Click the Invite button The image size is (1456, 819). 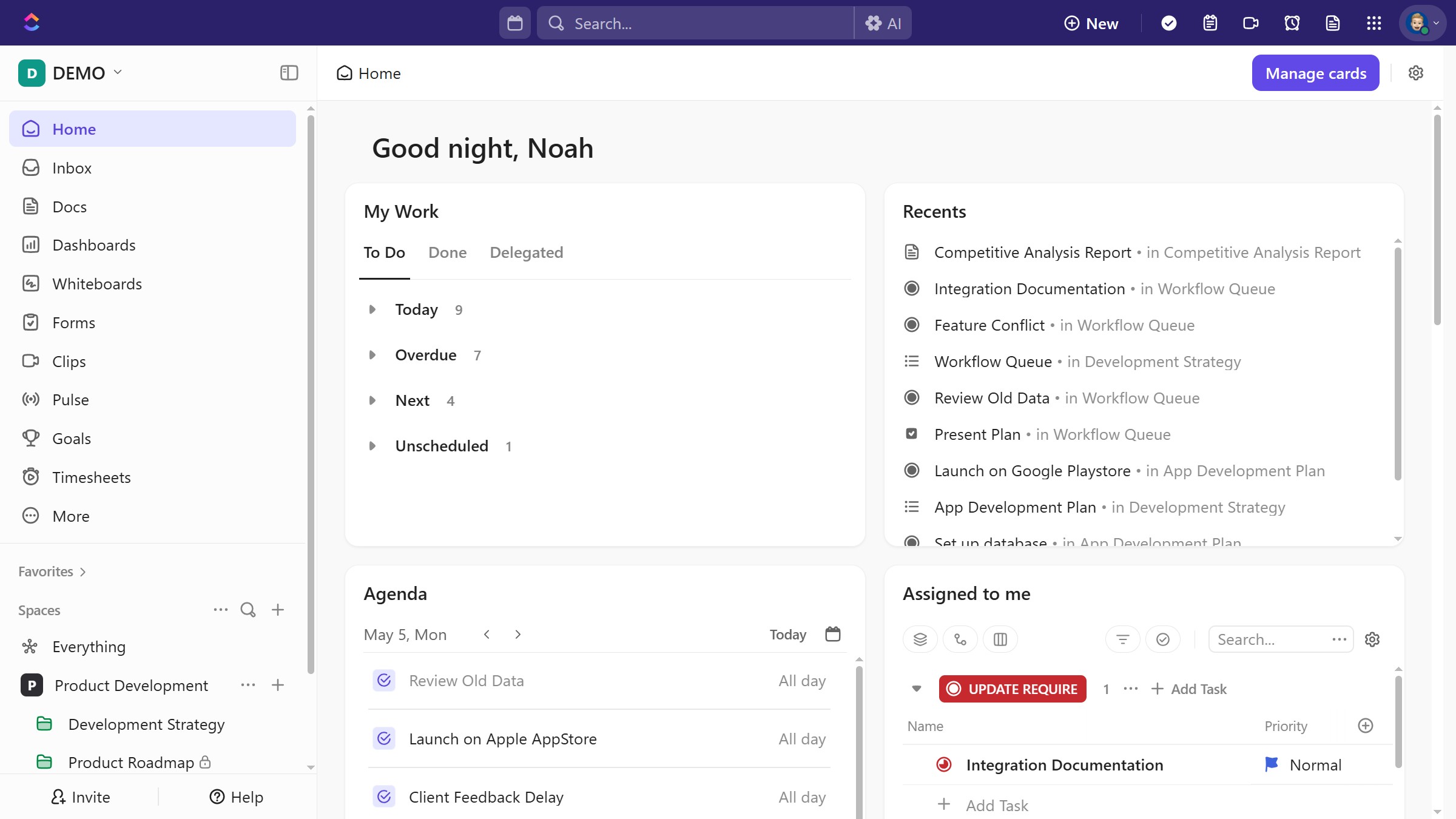(x=80, y=797)
